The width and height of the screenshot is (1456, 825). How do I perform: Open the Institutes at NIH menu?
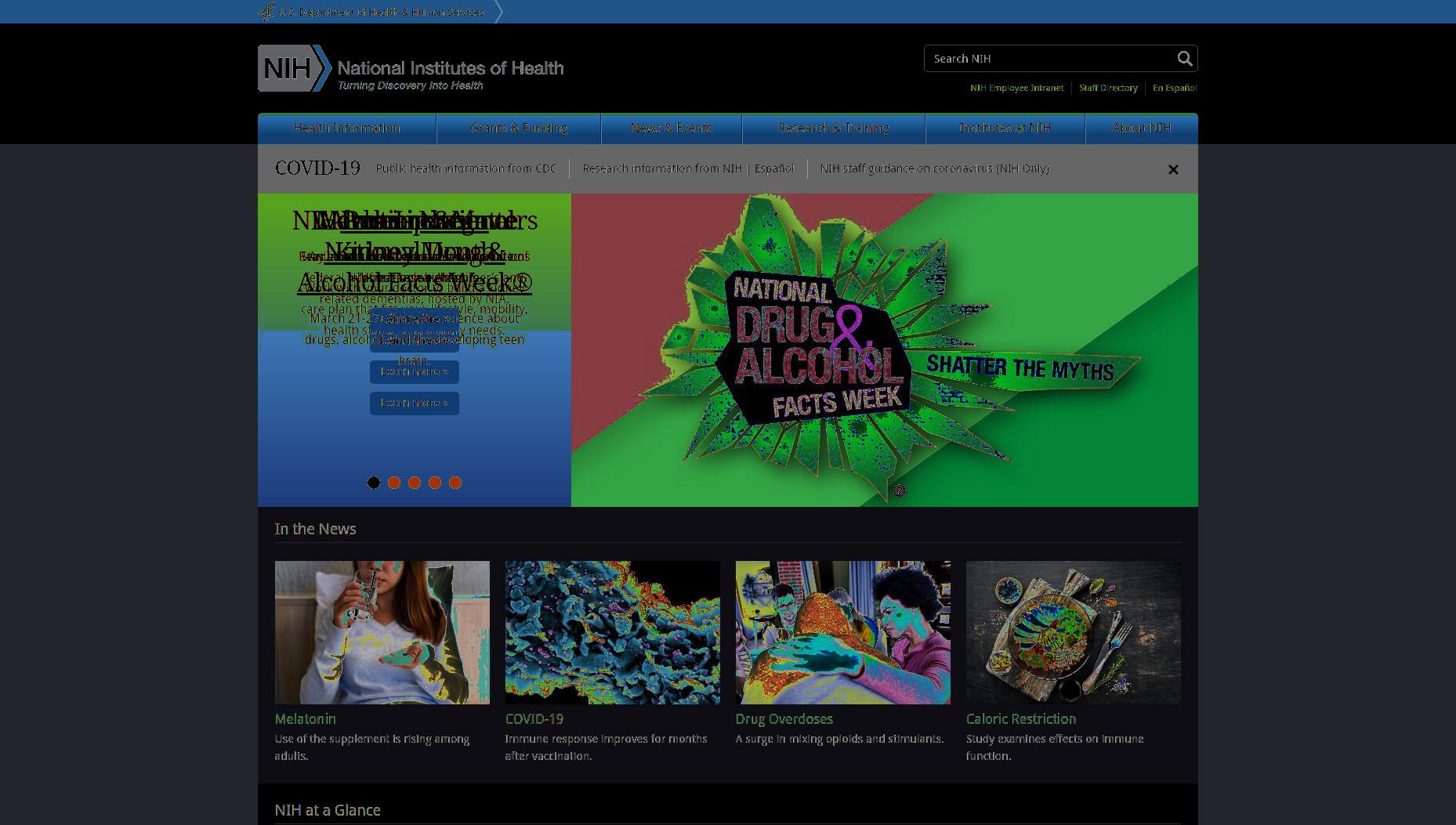(1005, 128)
